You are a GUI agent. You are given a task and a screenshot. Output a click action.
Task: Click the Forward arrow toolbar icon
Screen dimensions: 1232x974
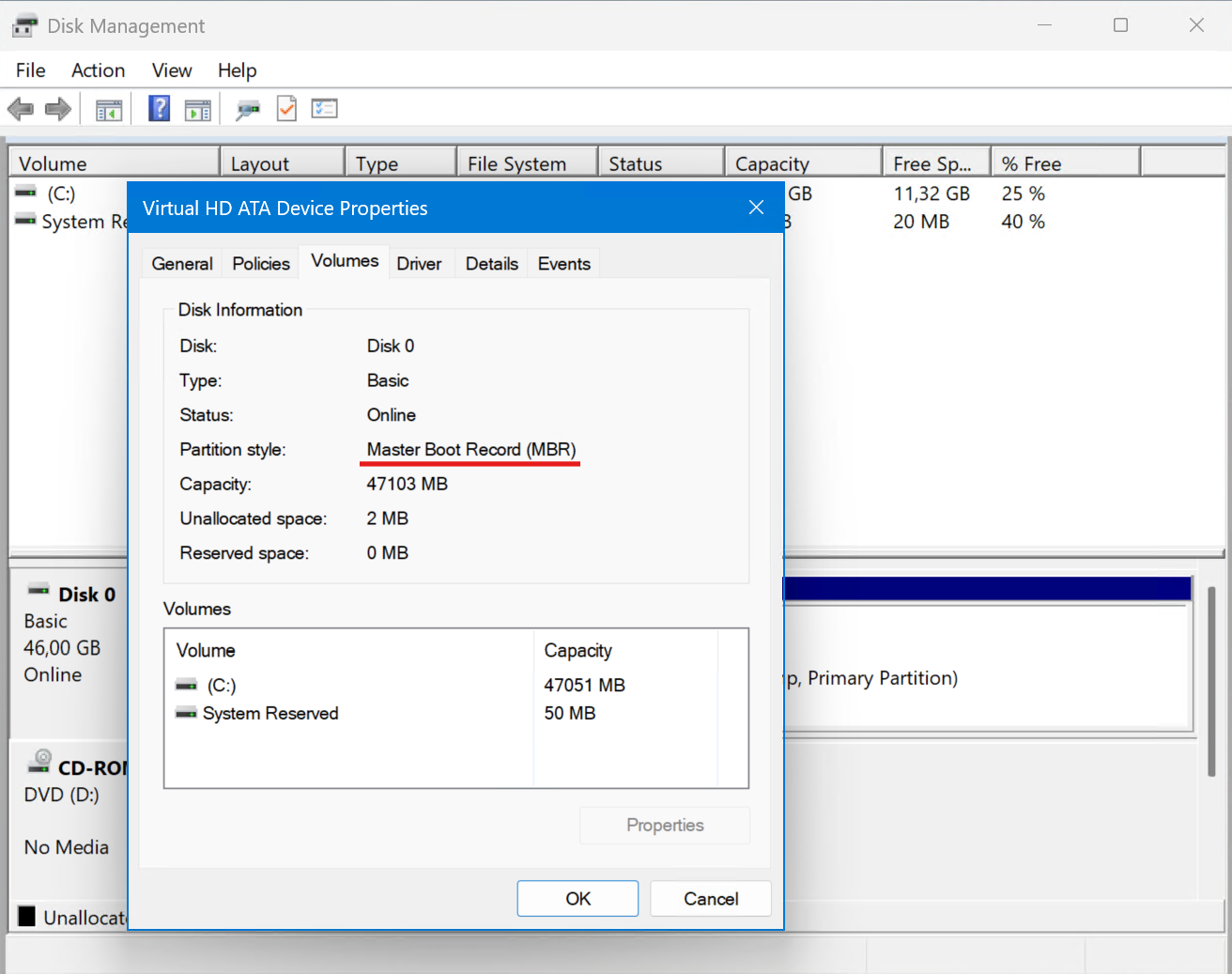[x=58, y=109]
